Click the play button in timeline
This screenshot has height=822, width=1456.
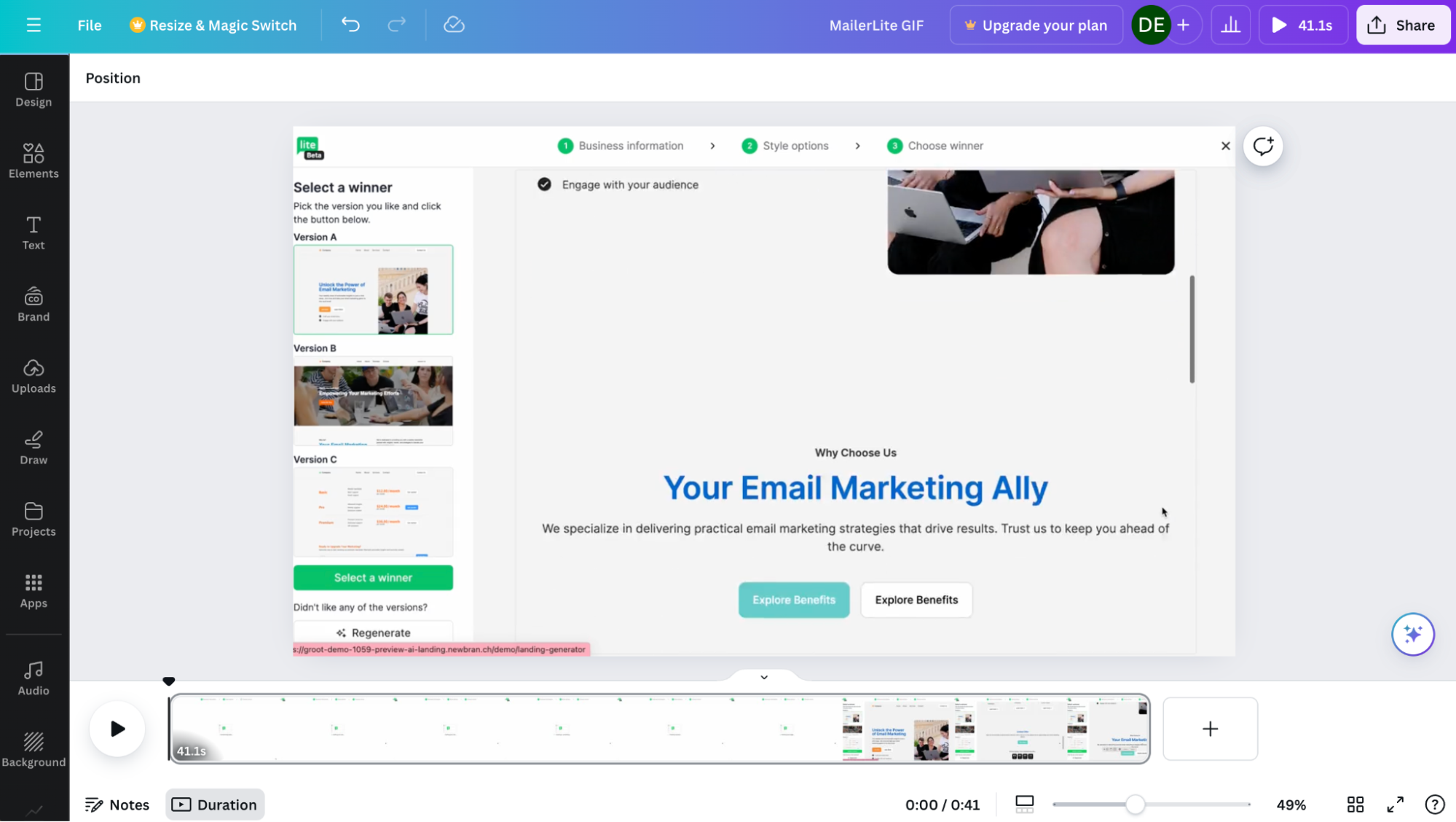[x=117, y=728]
